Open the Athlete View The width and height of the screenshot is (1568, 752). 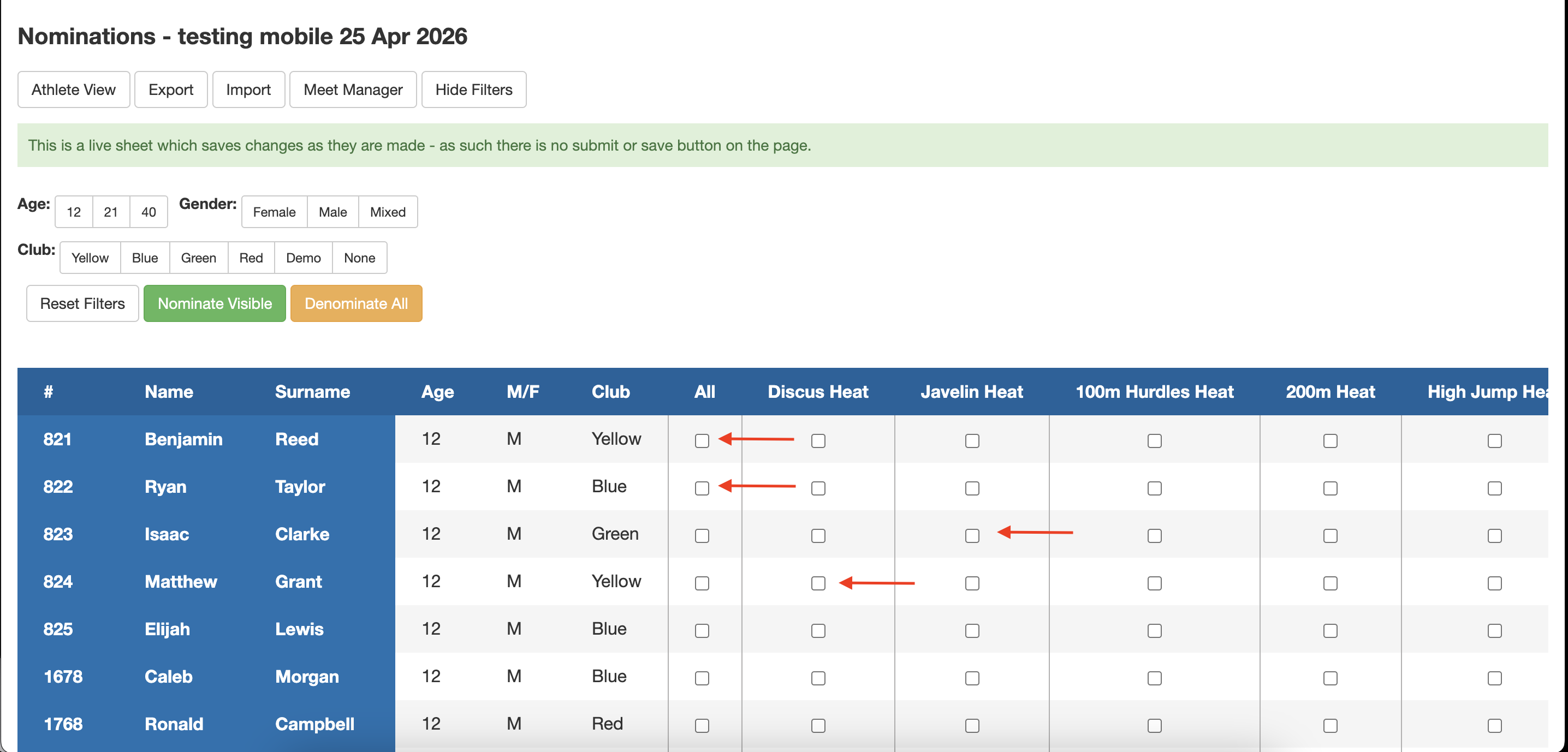(x=74, y=89)
